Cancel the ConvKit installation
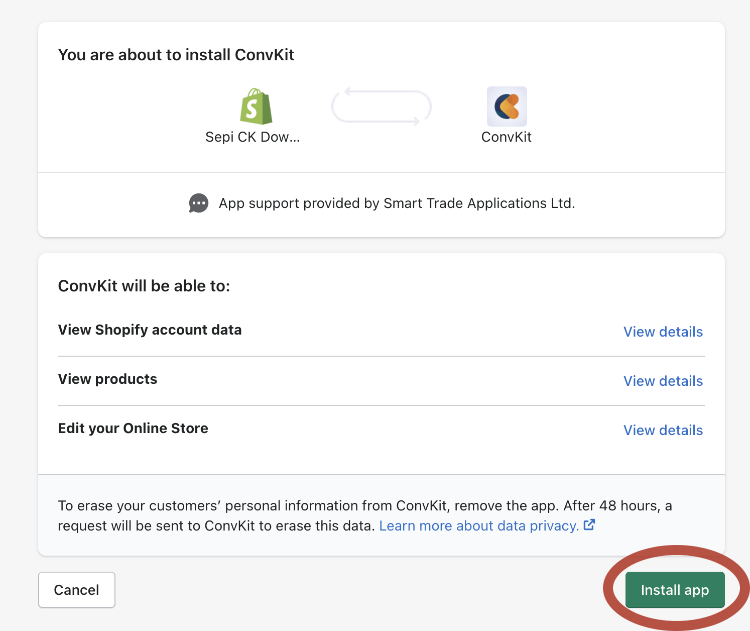The width and height of the screenshot is (750, 631). tap(77, 590)
